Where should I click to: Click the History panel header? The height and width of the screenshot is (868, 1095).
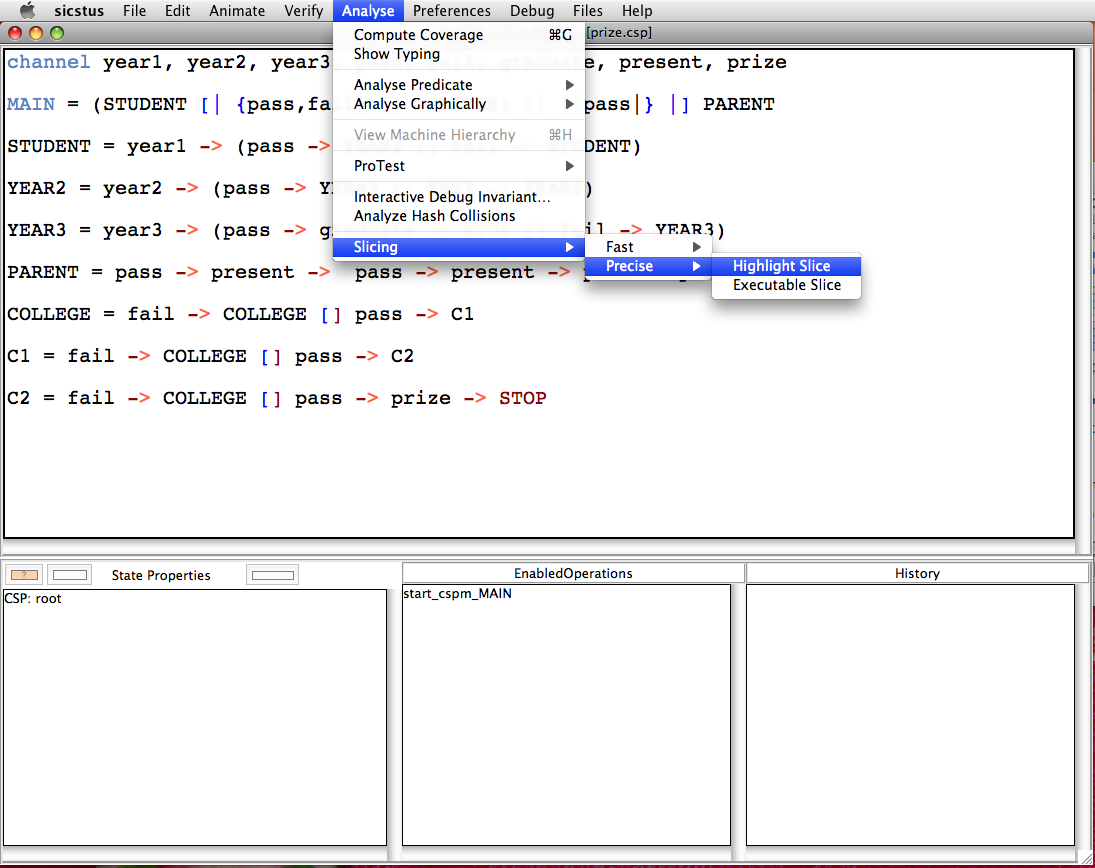click(917, 574)
